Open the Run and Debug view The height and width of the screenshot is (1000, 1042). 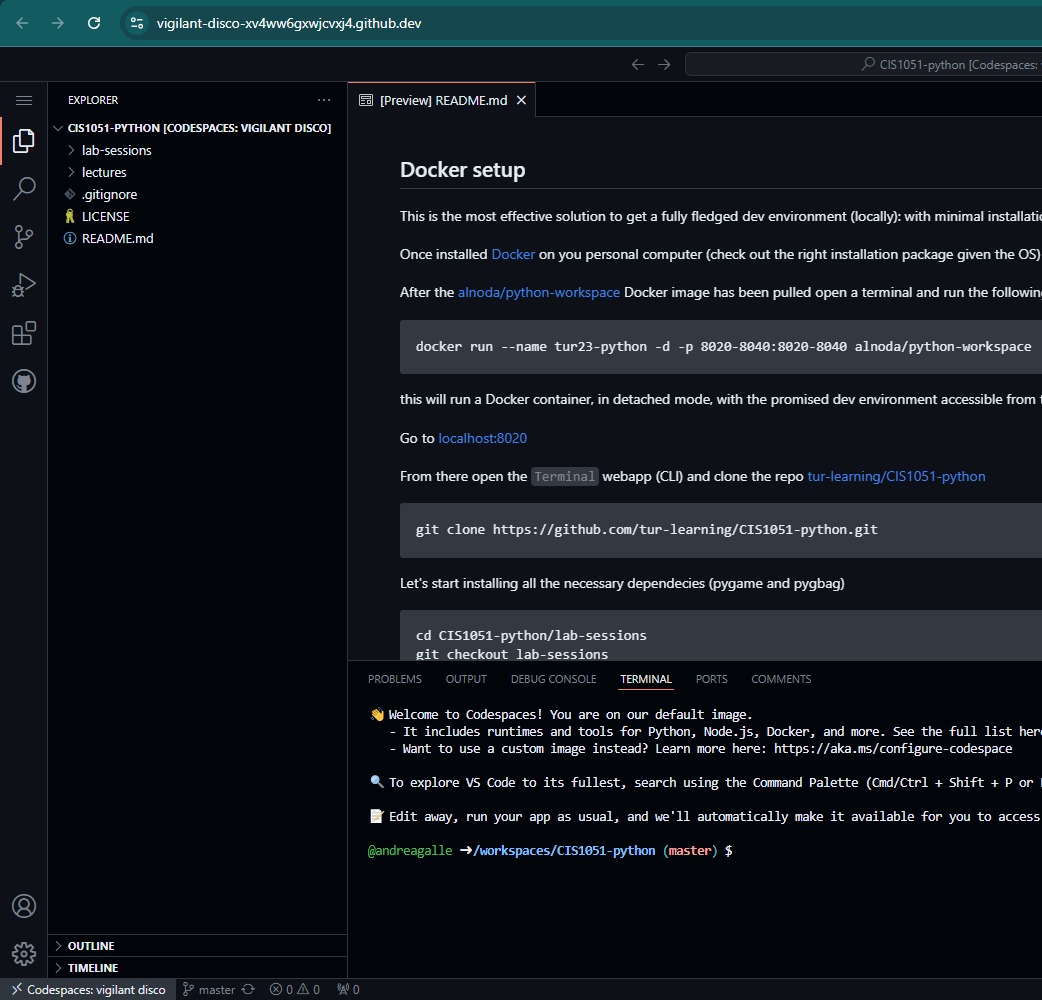(24, 285)
